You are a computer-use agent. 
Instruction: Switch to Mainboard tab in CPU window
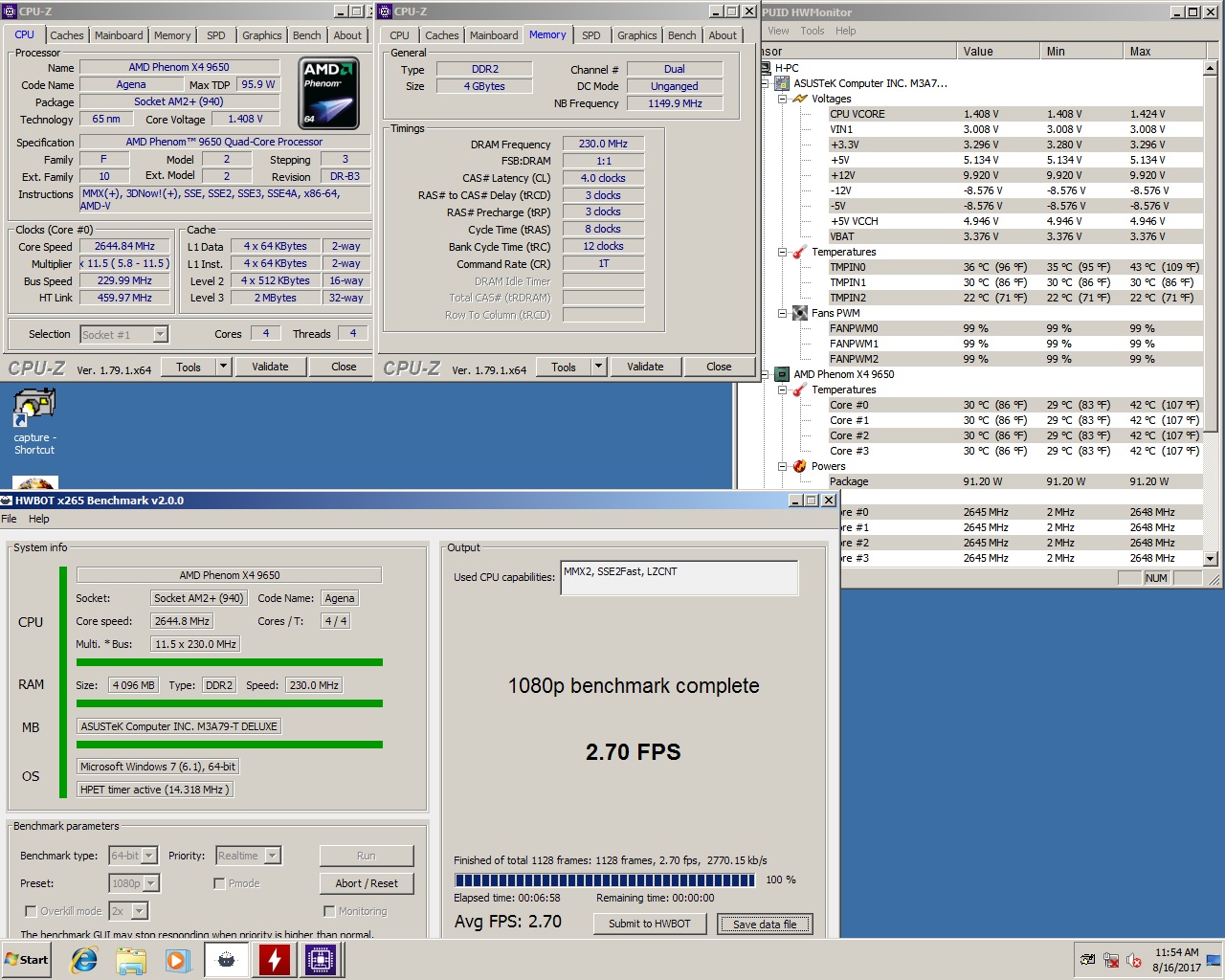coord(119,35)
